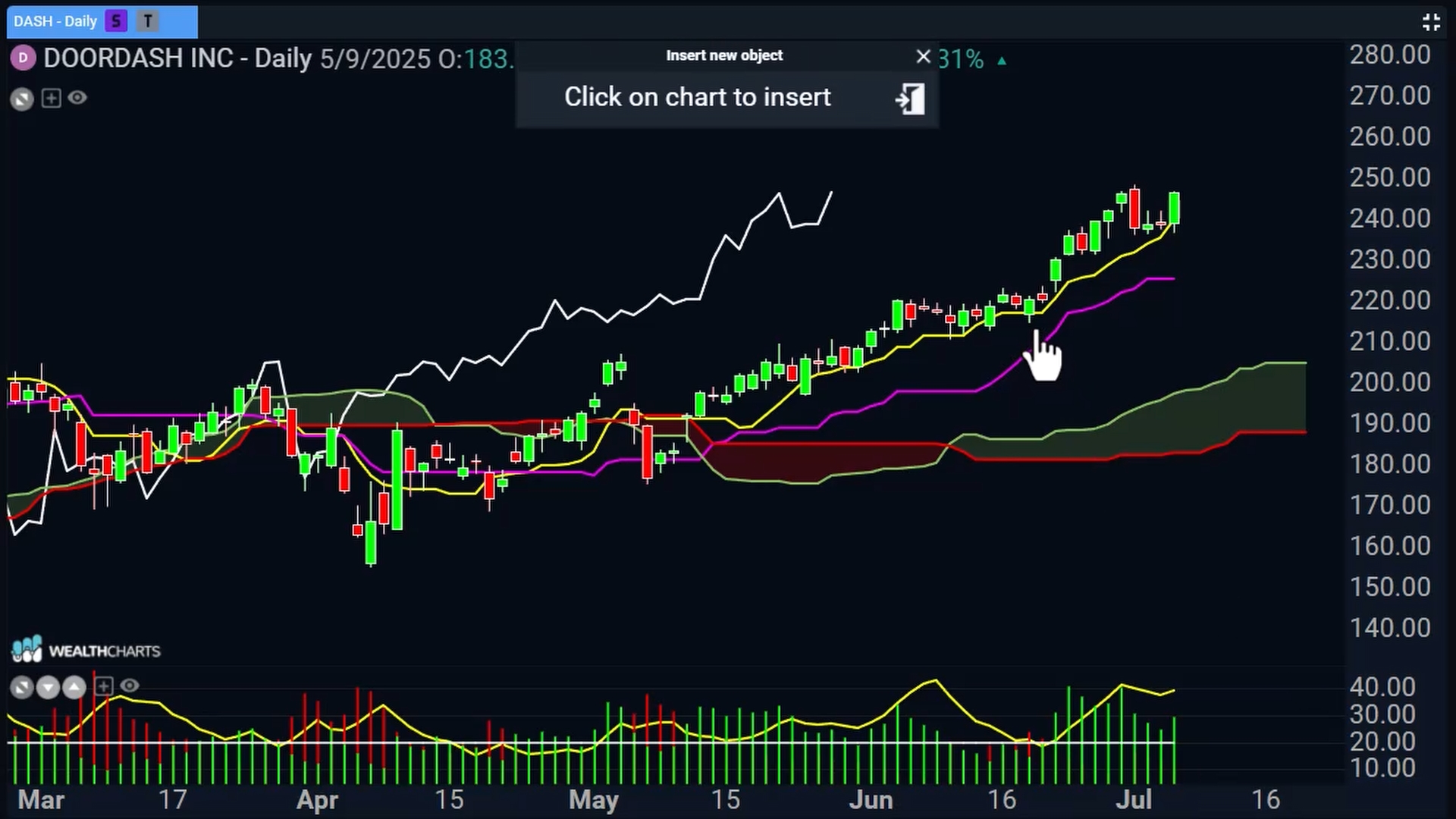Image resolution: width=1456 pixels, height=819 pixels.
Task: Click the 10.00 indicator axis label
Action: point(1382,768)
